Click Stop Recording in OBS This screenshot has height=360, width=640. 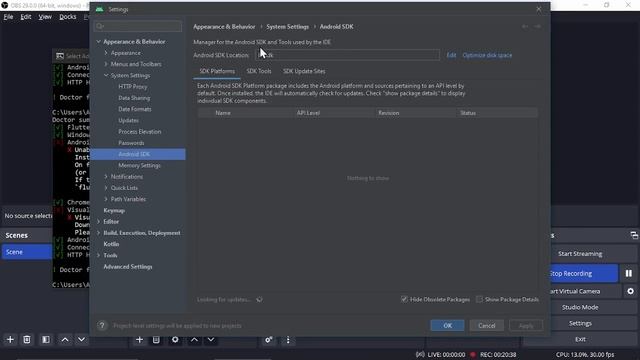(x=584, y=273)
